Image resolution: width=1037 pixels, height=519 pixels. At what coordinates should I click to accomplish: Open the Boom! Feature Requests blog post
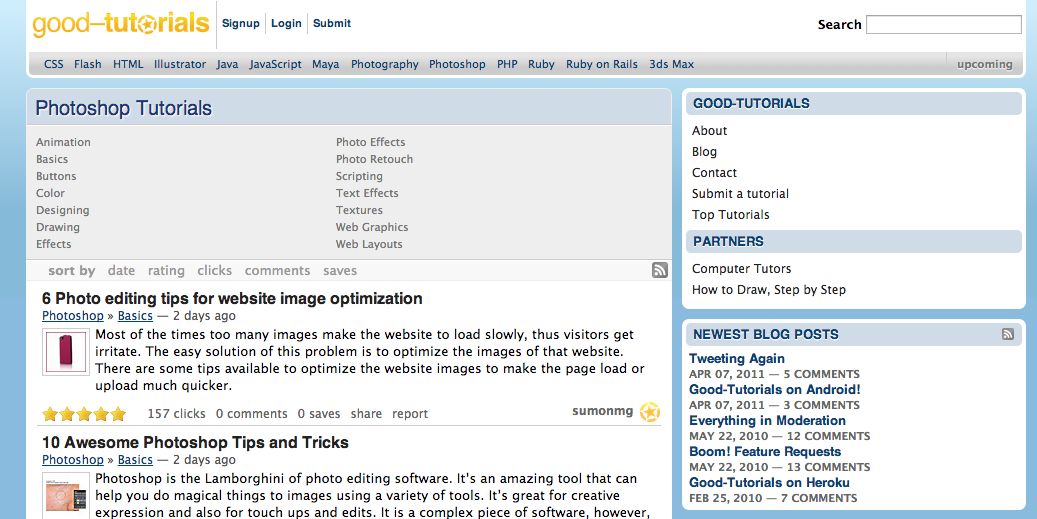[x=765, y=452]
